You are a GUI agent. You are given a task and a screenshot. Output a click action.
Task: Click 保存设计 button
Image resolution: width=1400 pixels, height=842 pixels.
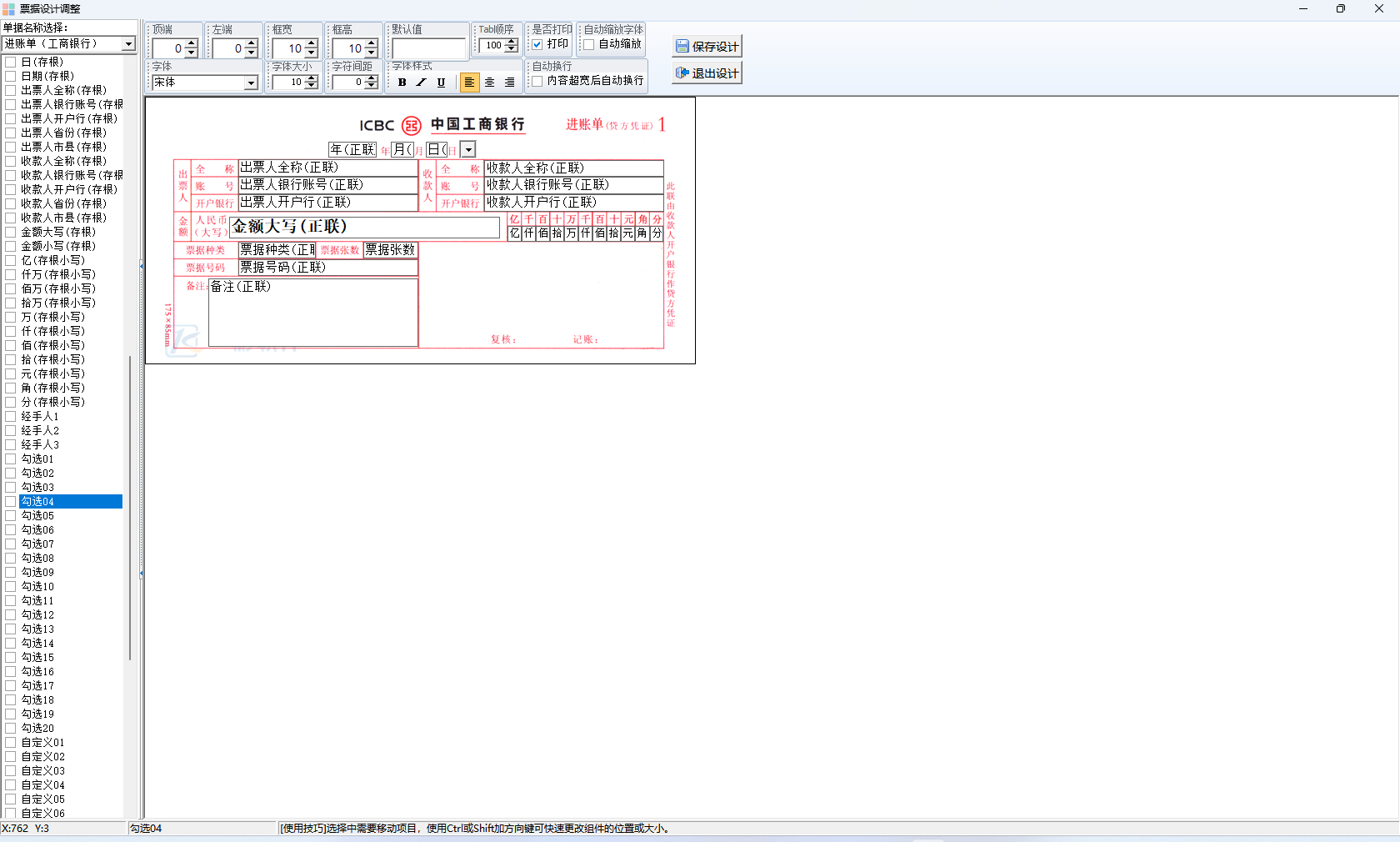coord(707,47)
